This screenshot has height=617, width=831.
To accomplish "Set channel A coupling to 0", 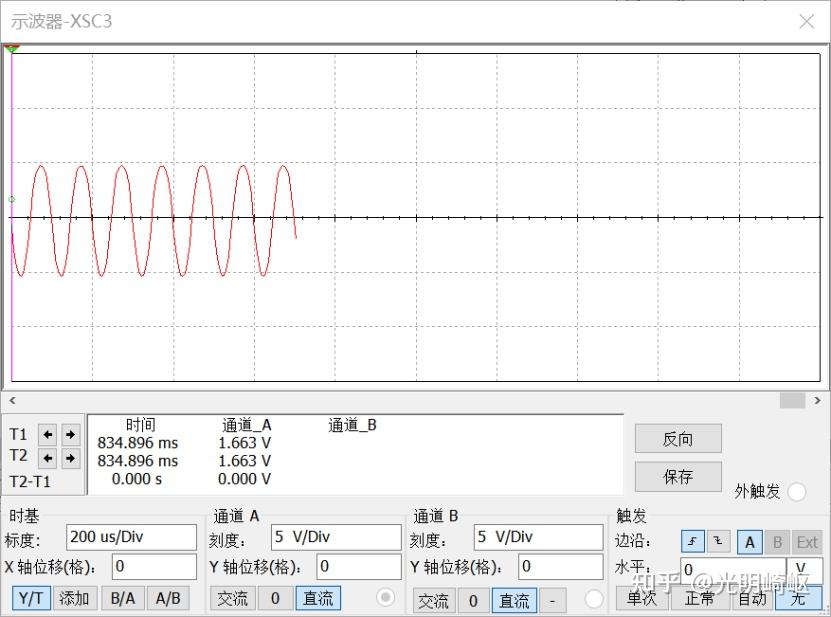I will [x=275, y=598].
